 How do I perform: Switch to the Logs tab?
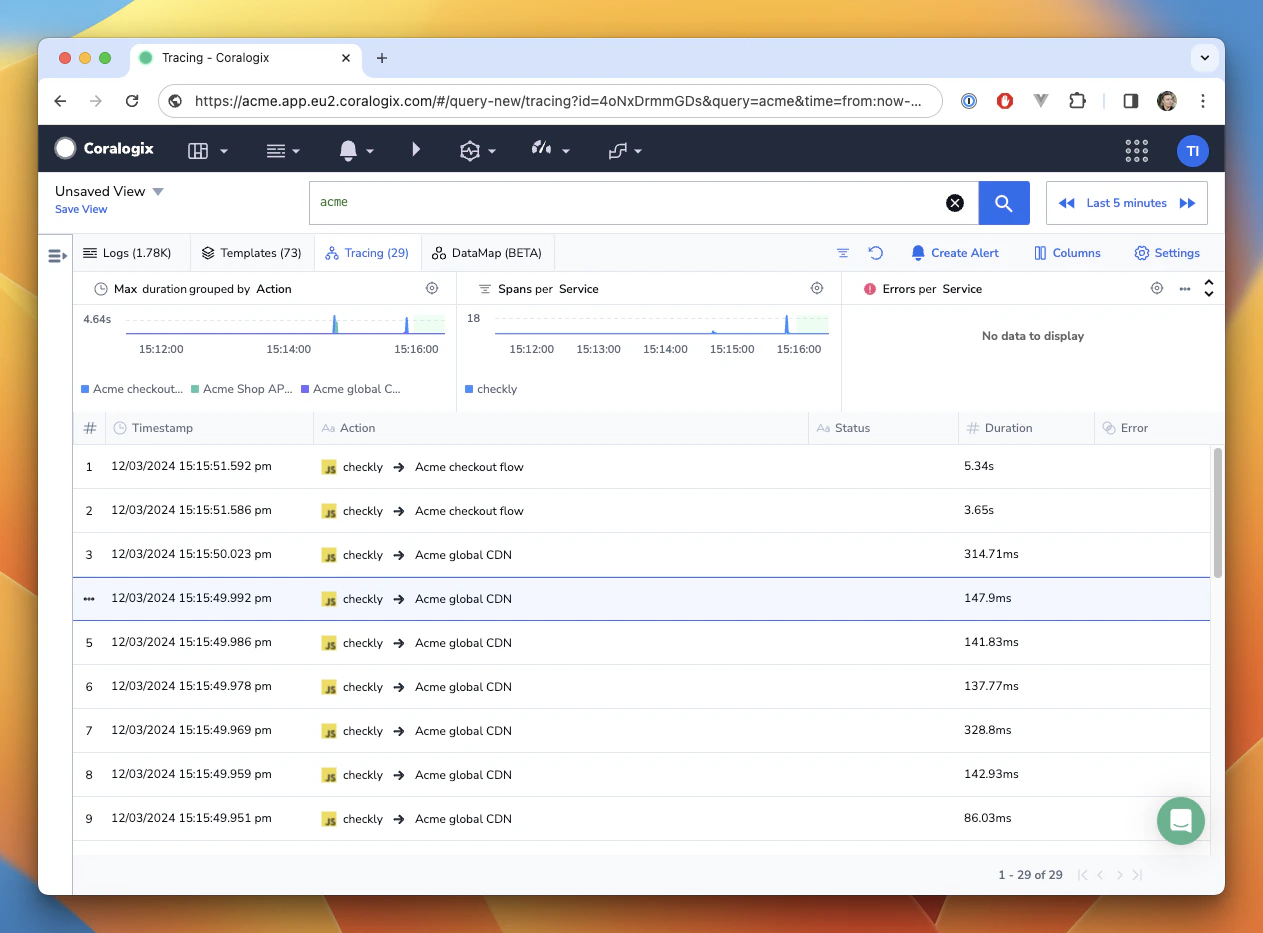pyautogui.click(x=127, y=253)
